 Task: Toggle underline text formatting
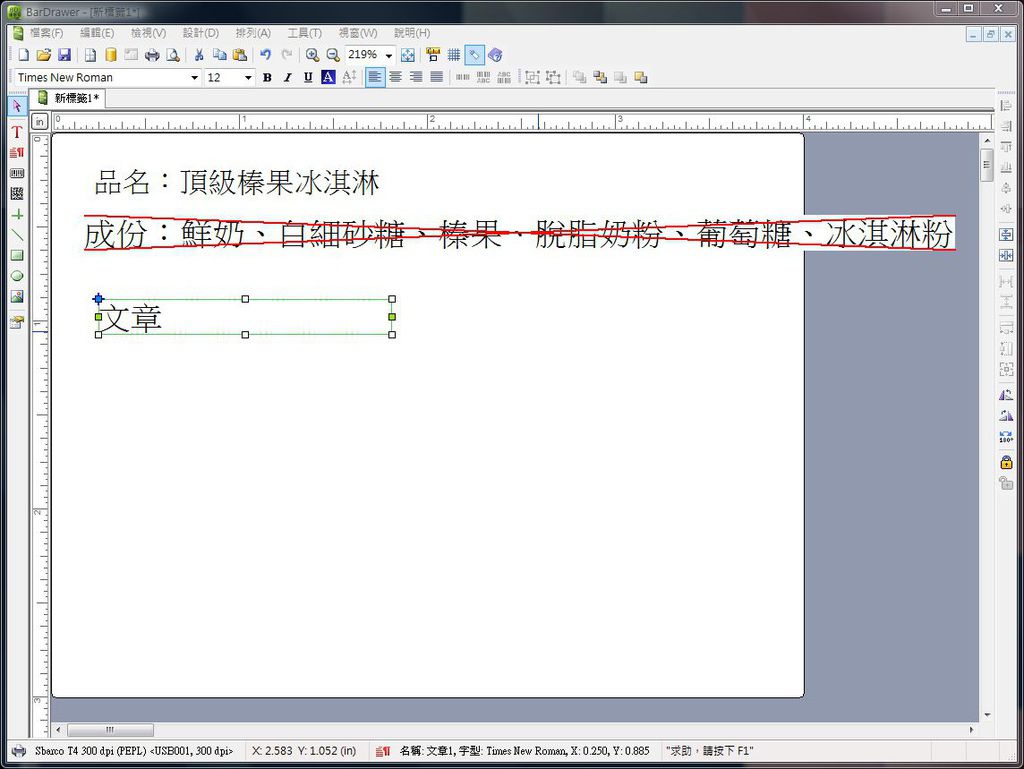[x=308, y=77]
